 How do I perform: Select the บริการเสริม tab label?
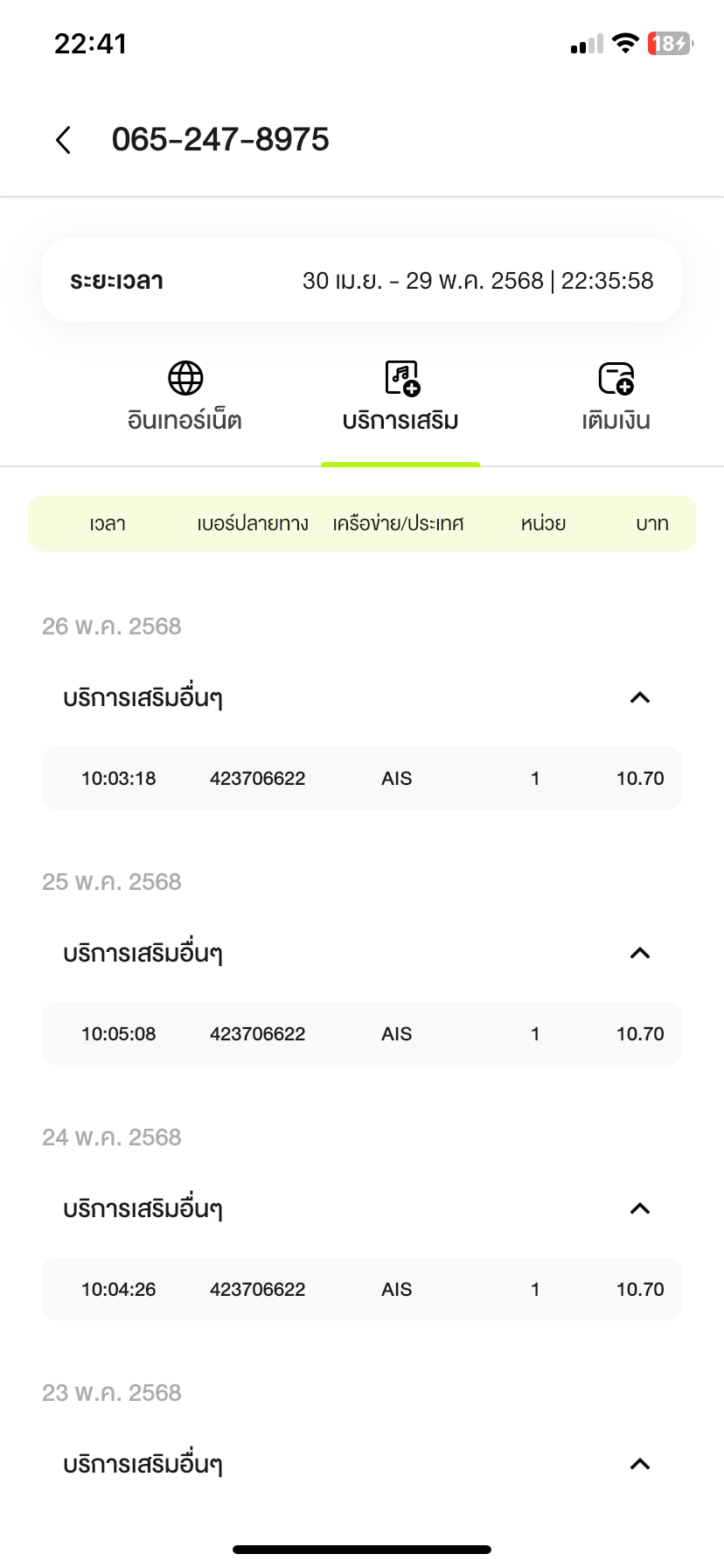click(x=400, y=421)
